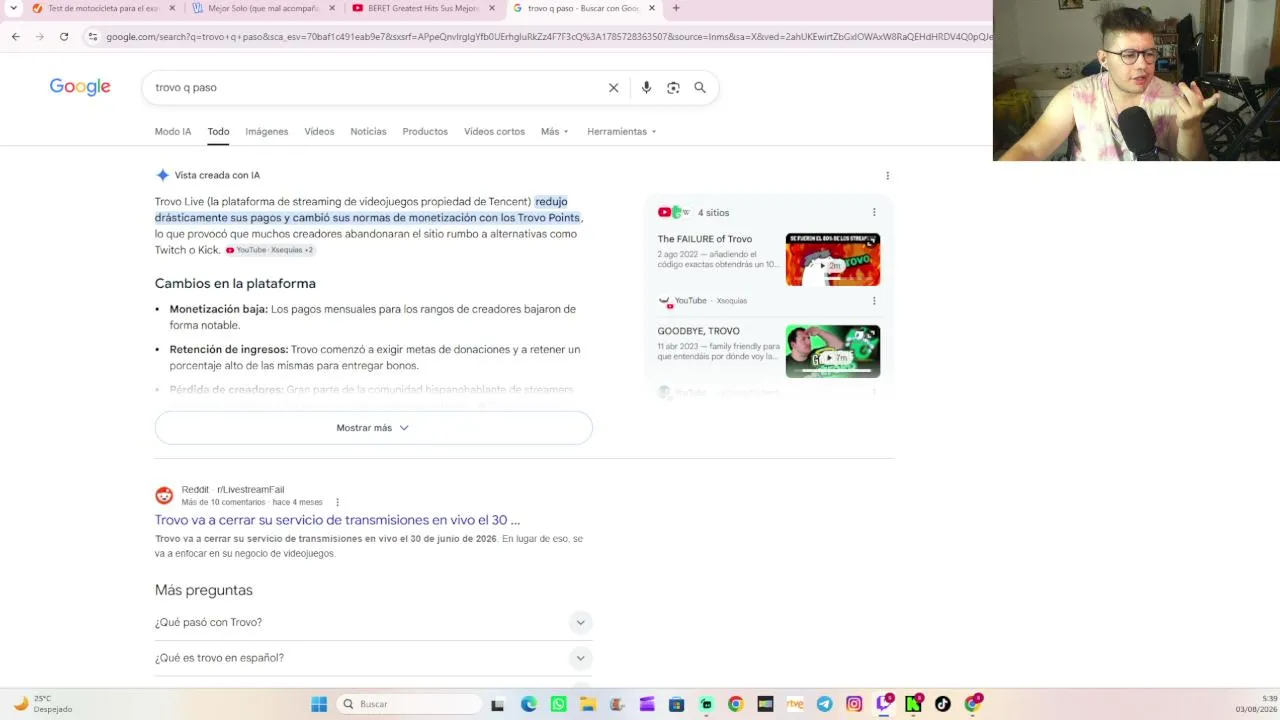Viewport: 1280px width, 720px height.
Task: Click the 'Más preguntas' heading
Action: coord(204,591)
